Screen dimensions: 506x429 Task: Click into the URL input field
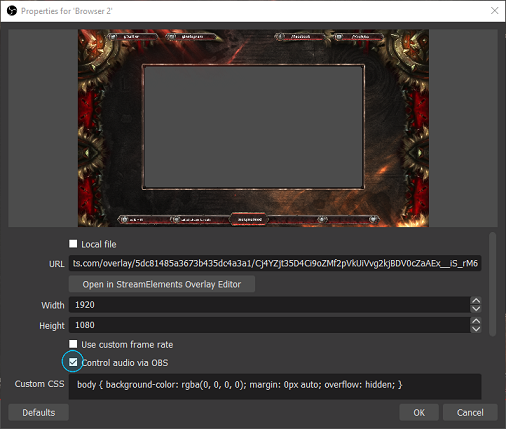point(275,263)
